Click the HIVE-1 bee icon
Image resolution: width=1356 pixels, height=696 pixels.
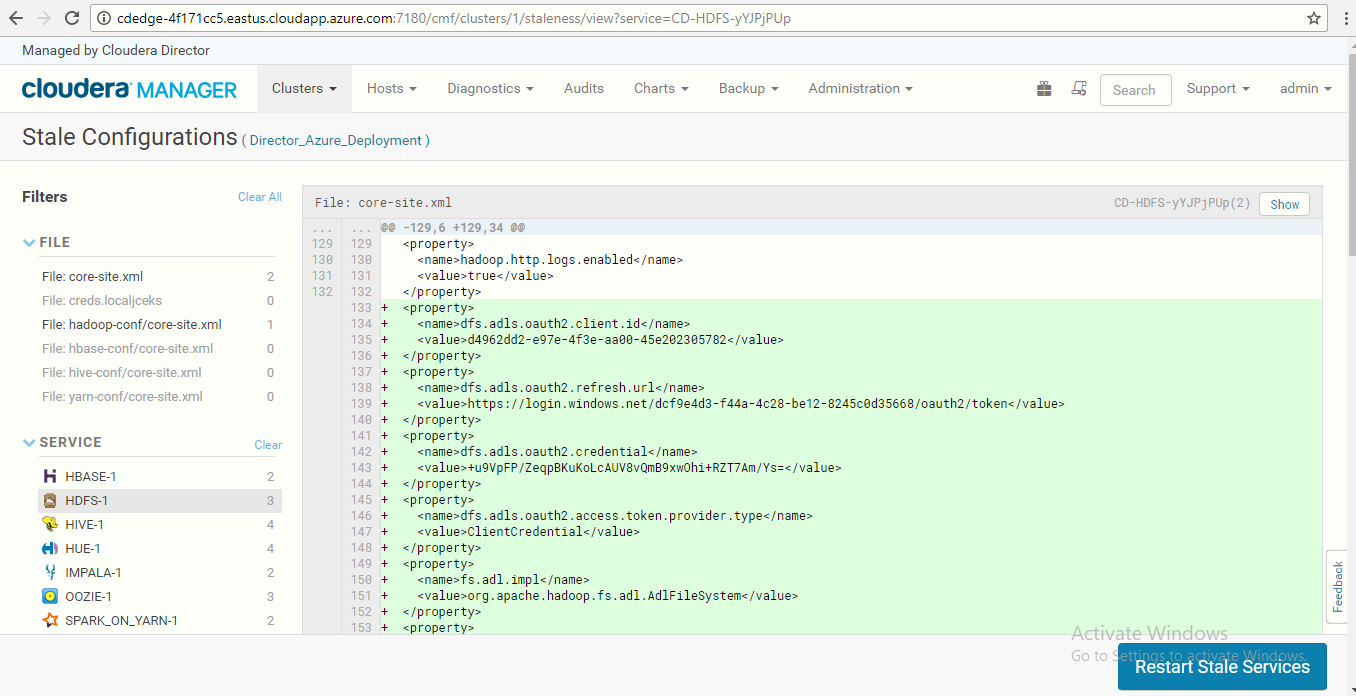point(49,525)
